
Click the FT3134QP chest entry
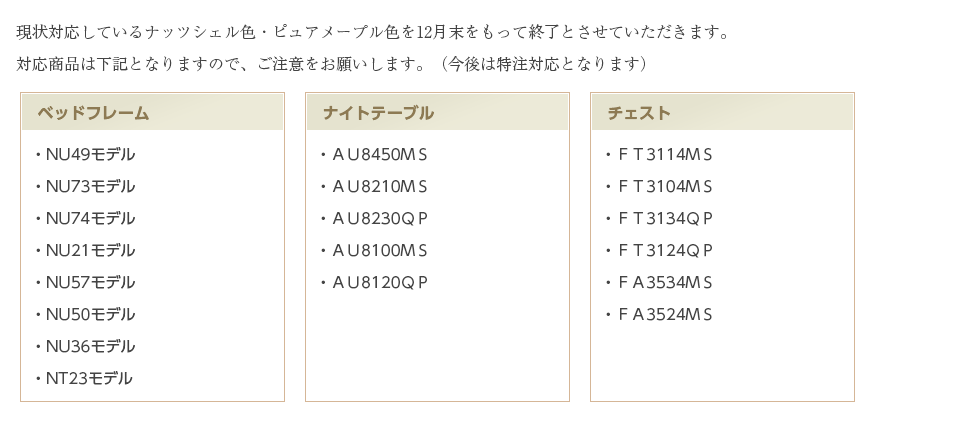[x=665, y=219]
